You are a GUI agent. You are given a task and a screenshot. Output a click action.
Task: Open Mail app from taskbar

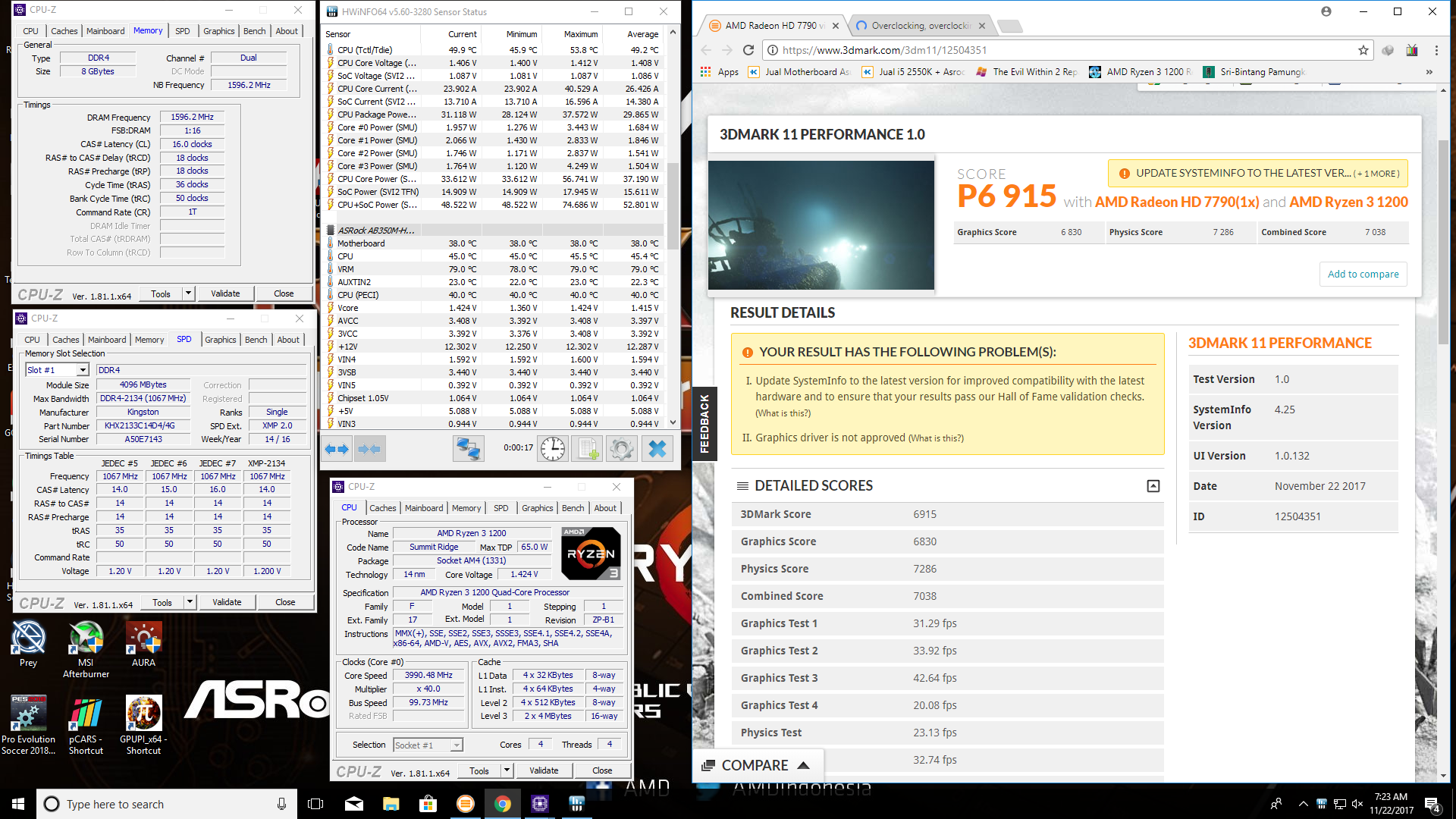(x=354, y=804)
